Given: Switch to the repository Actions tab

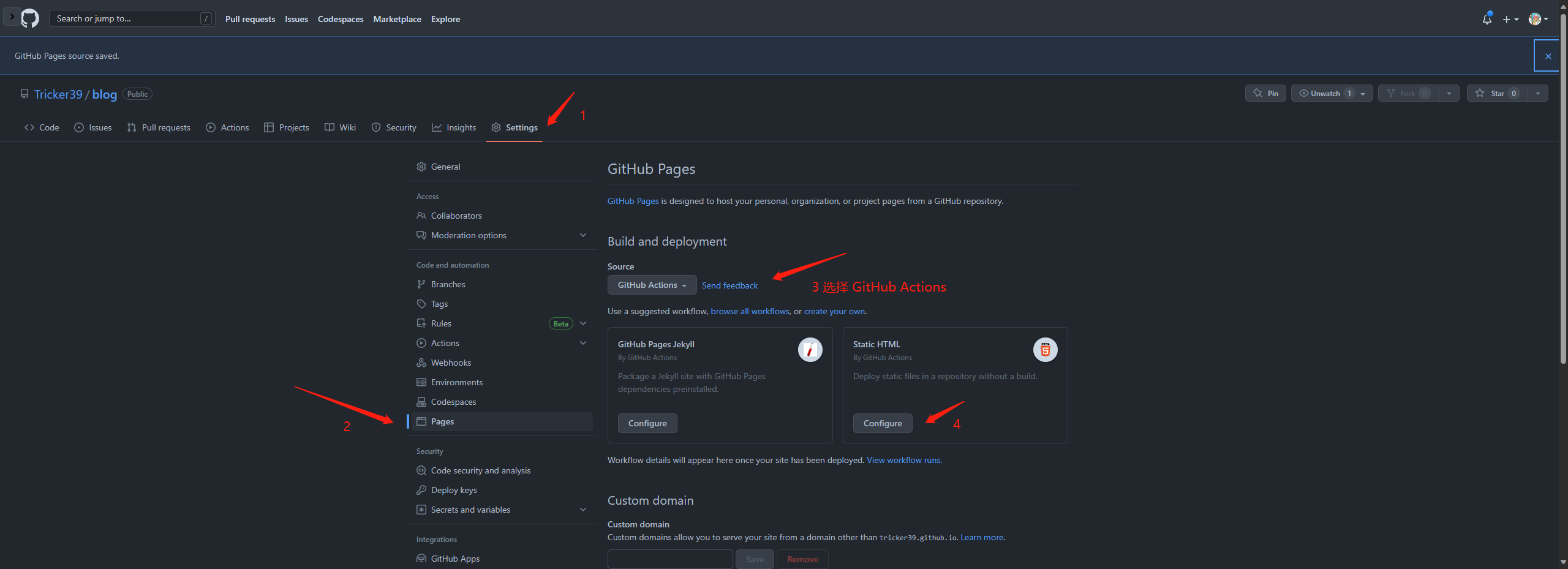Looking at the screenshot, I should [227, 127].
